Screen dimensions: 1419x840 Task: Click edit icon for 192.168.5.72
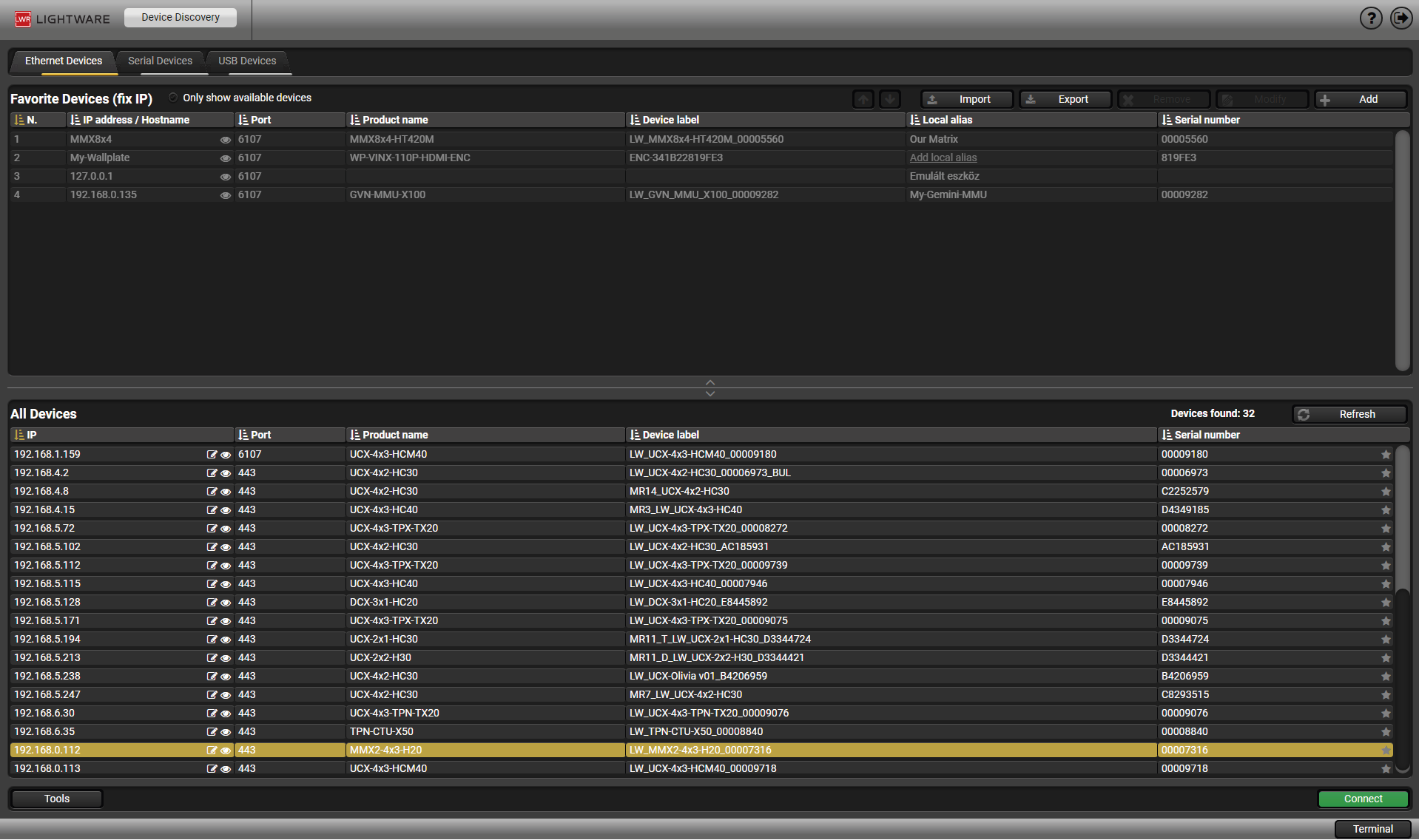212,529
